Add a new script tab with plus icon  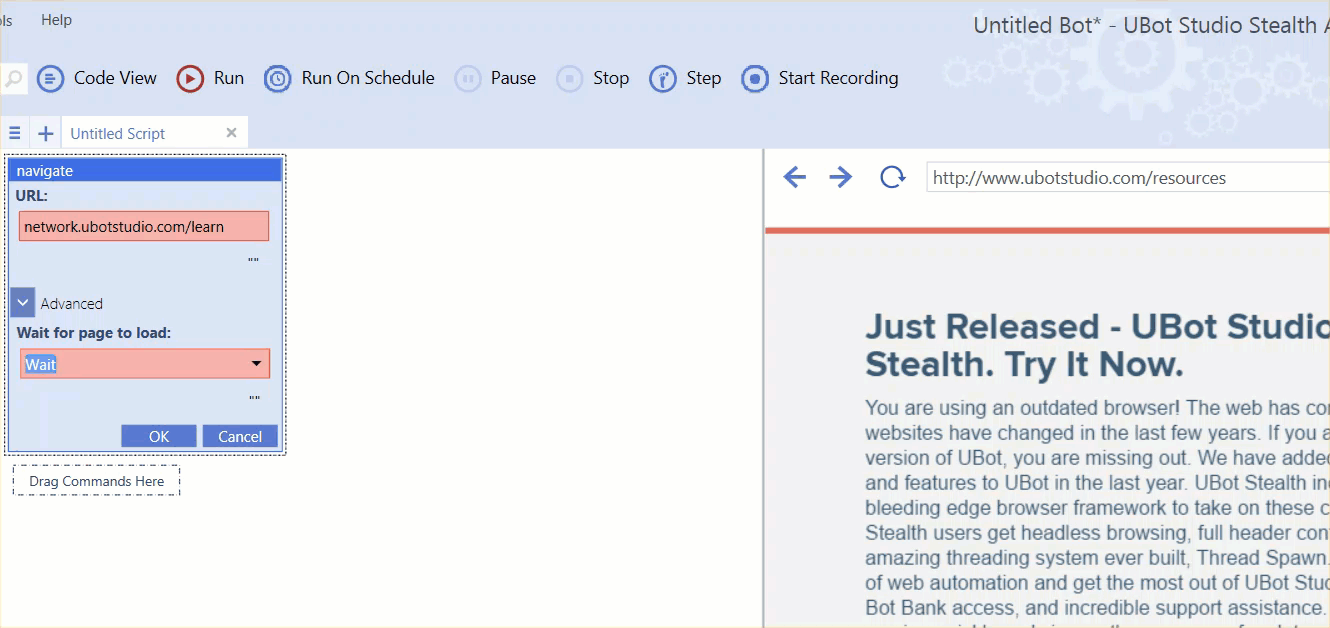coord(45,133)
